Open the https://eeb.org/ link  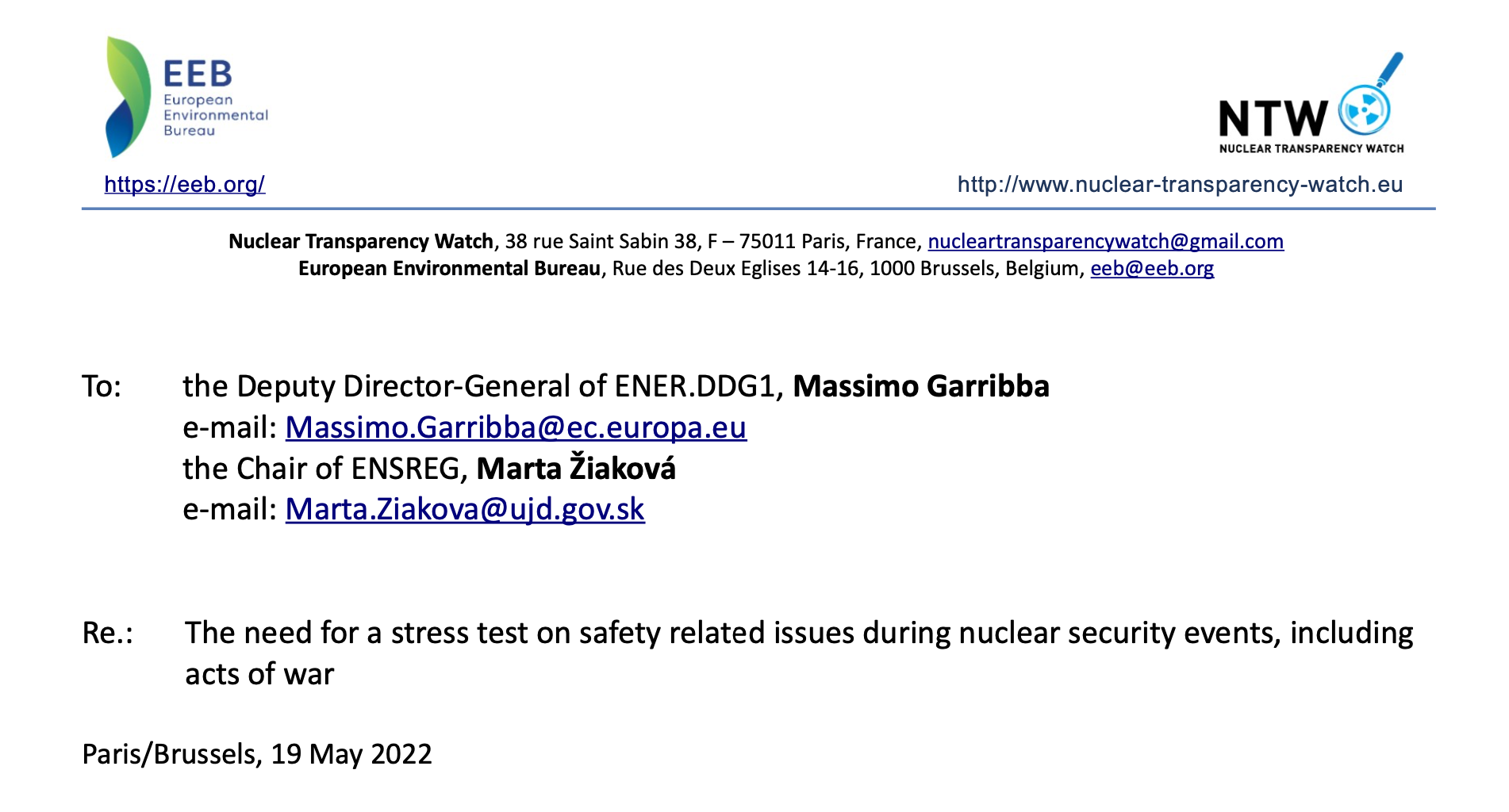click(185, 184)
